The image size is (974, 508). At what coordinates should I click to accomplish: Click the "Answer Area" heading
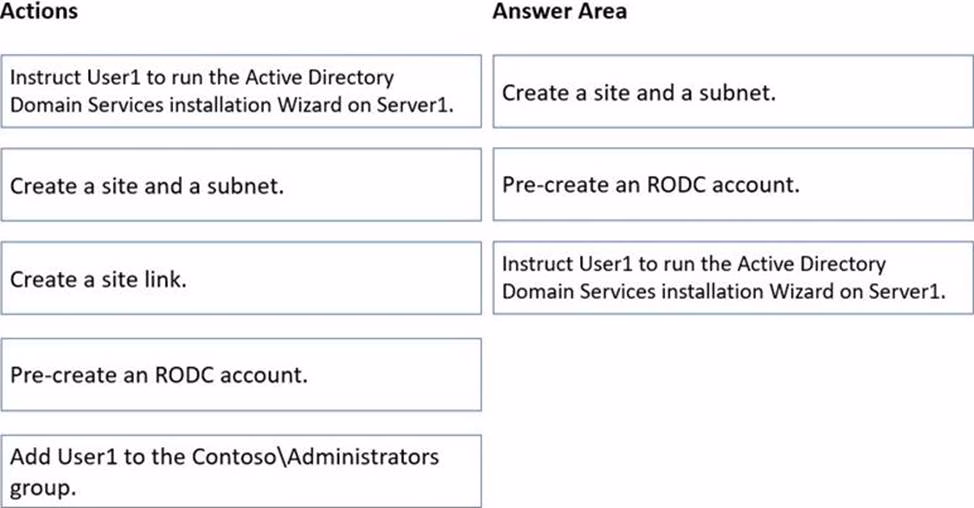[x=559, y=13]
